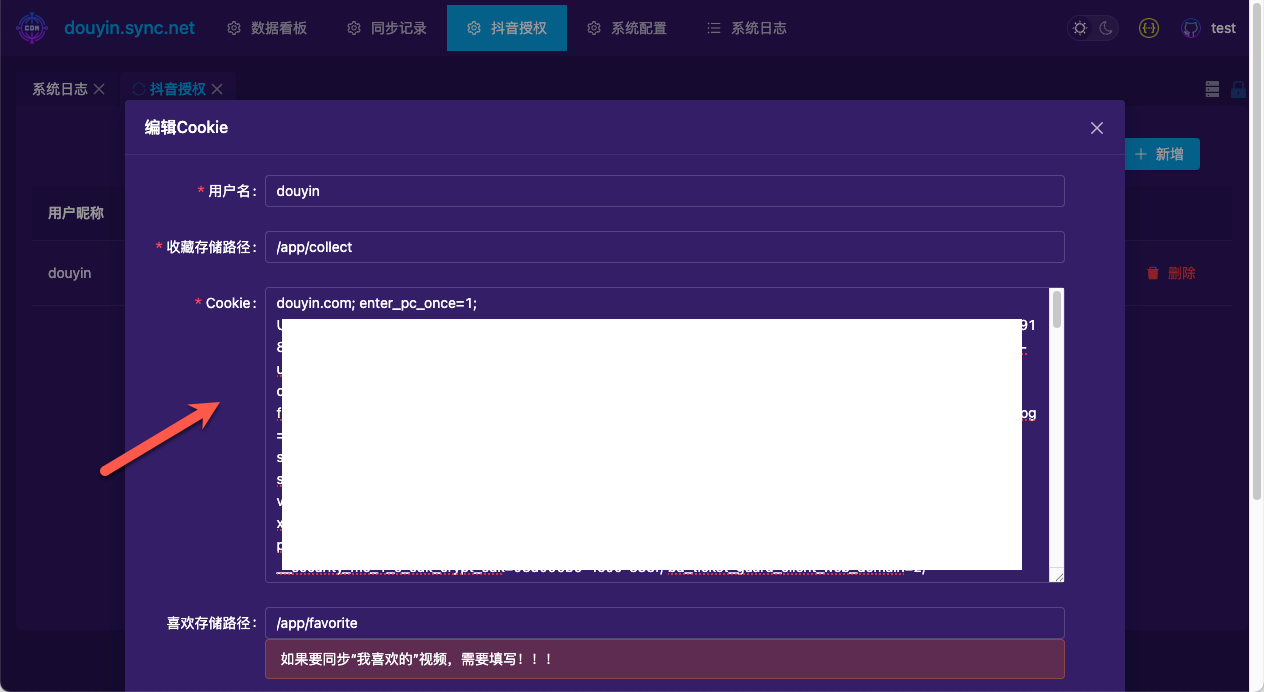Click the gear icon beside 系统配置
The height and width of the screenshot is (692, 1264).
pos(593,28)
